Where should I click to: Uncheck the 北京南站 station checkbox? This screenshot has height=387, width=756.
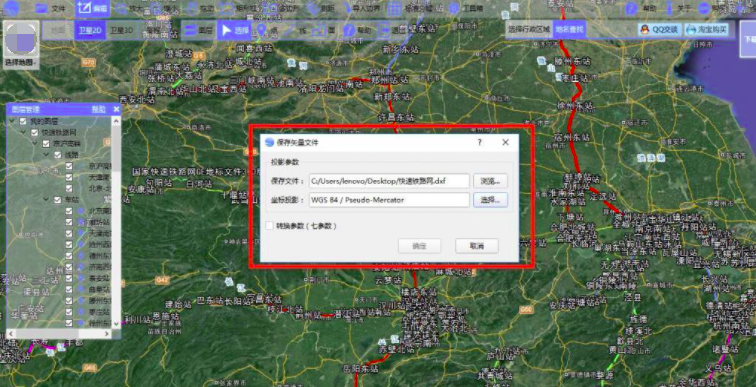69,211
